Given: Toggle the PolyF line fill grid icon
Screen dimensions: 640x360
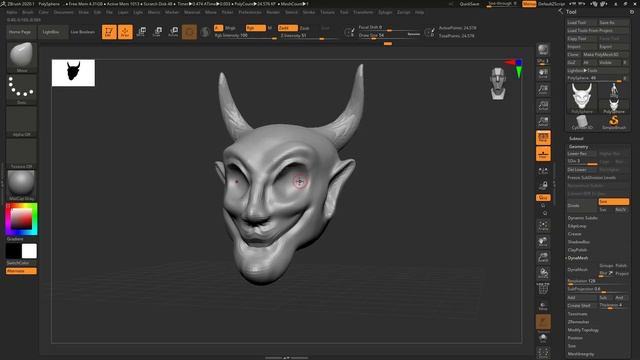Looking at the screenshot, I should pyautogui.click(x=543, y=289).
